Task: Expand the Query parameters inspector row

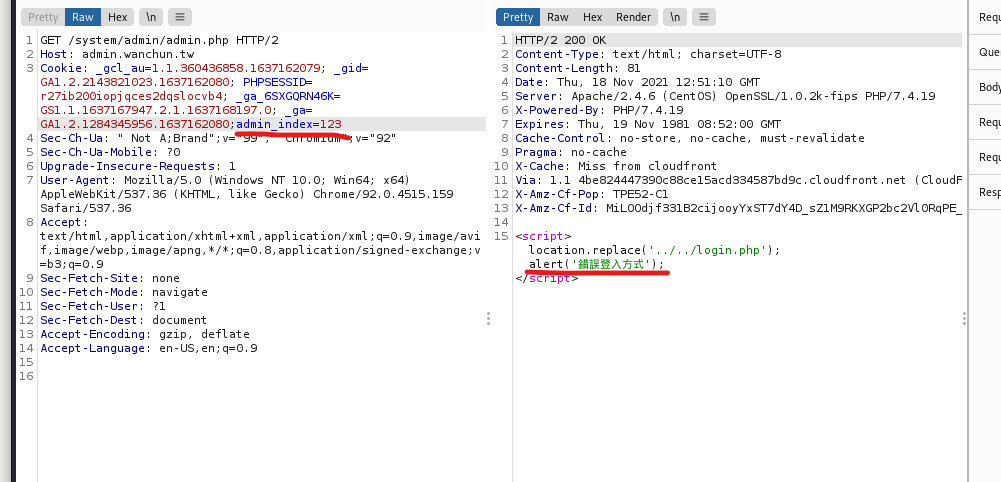Action: click(x=985, y=52)
